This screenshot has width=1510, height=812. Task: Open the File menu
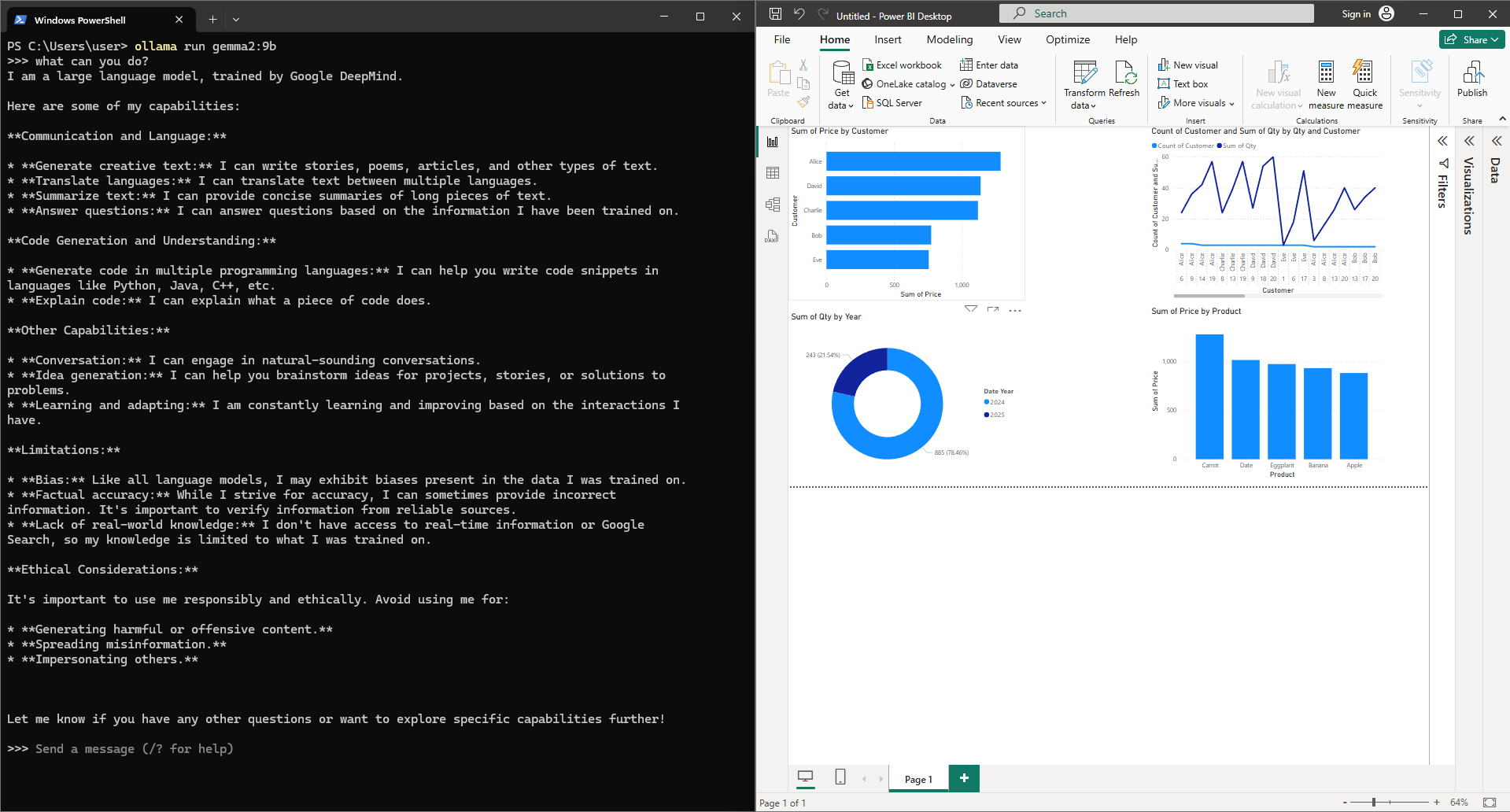pyautogui.click(x=781, y=39)
